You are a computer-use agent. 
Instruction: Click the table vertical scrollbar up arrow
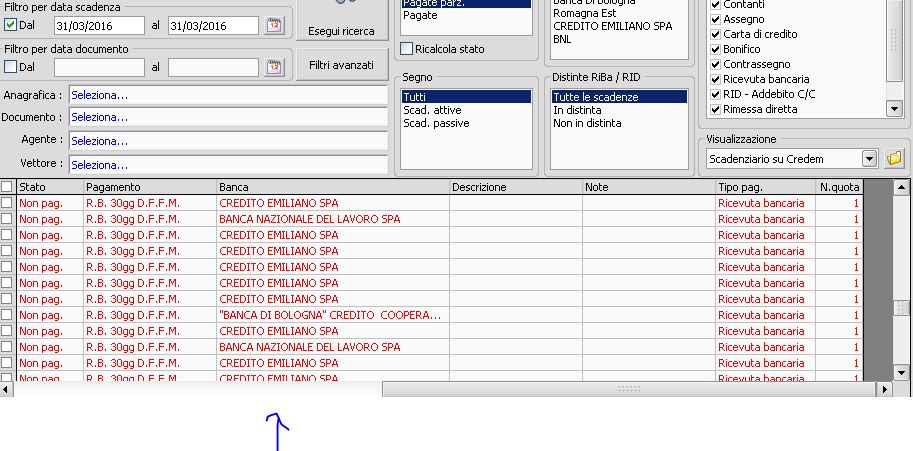pos(901,187)
